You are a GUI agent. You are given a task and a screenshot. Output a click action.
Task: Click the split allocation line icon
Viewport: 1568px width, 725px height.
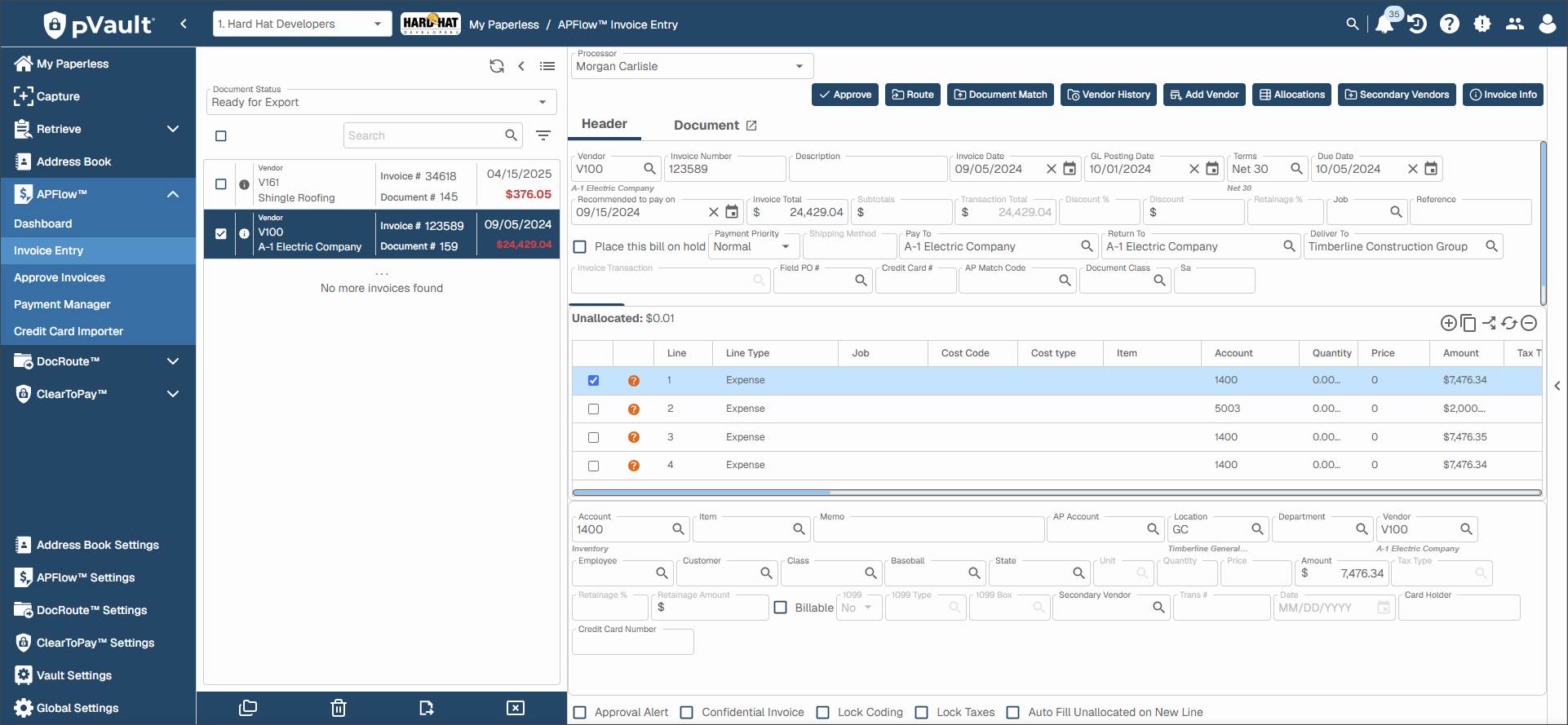(x=1489, y=323)
